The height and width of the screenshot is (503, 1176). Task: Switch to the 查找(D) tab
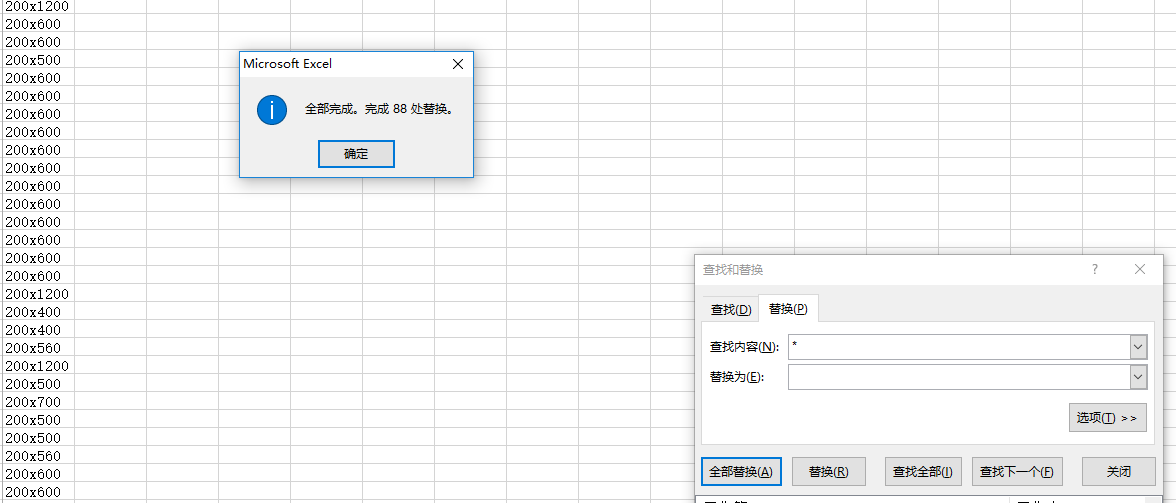point(730,310)
